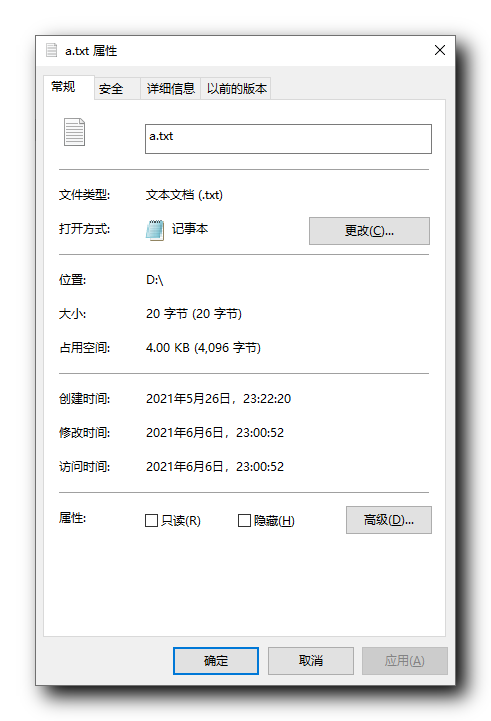Click the 创建时间: label
This screenshot has height=721, width=491.
tap(84, 399)
